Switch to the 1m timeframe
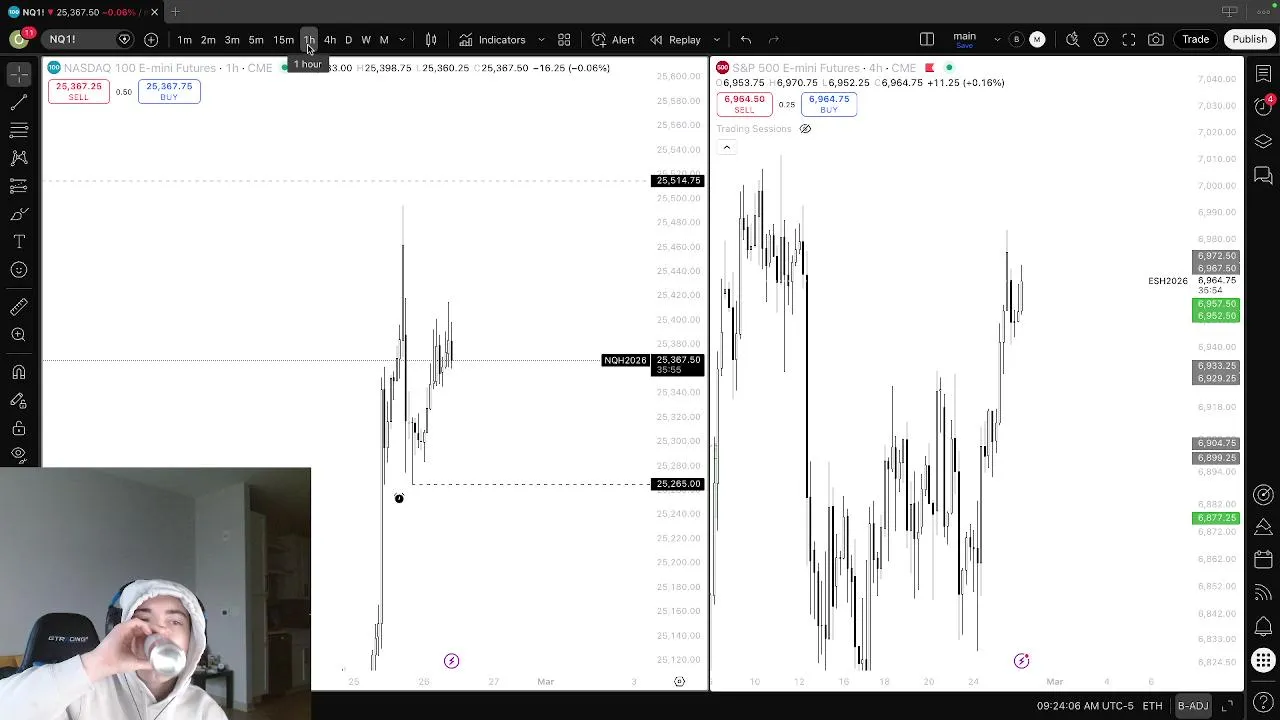Screen dimensions: 1280x720 point(184,40)
